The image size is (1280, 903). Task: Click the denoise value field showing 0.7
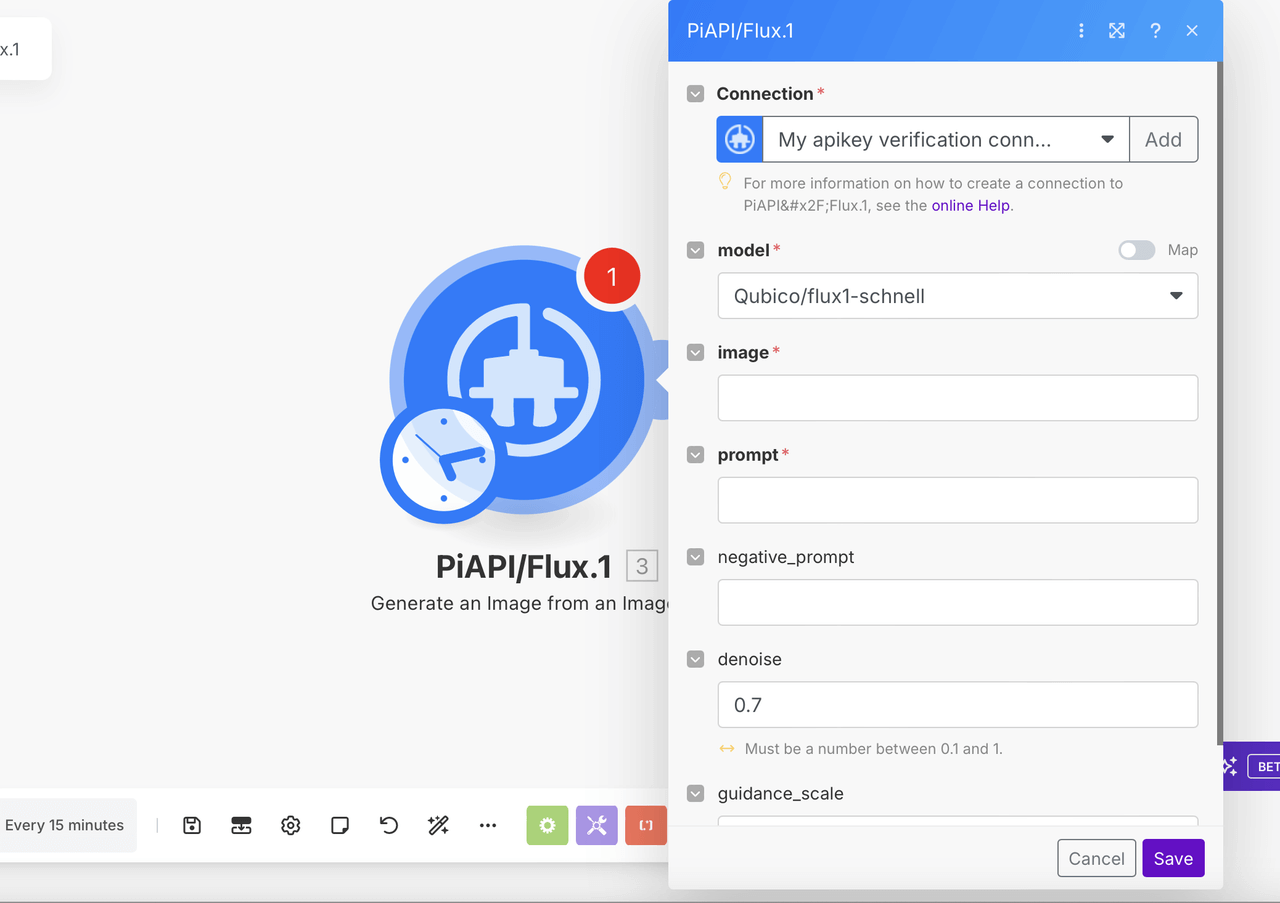coord(957,704)
